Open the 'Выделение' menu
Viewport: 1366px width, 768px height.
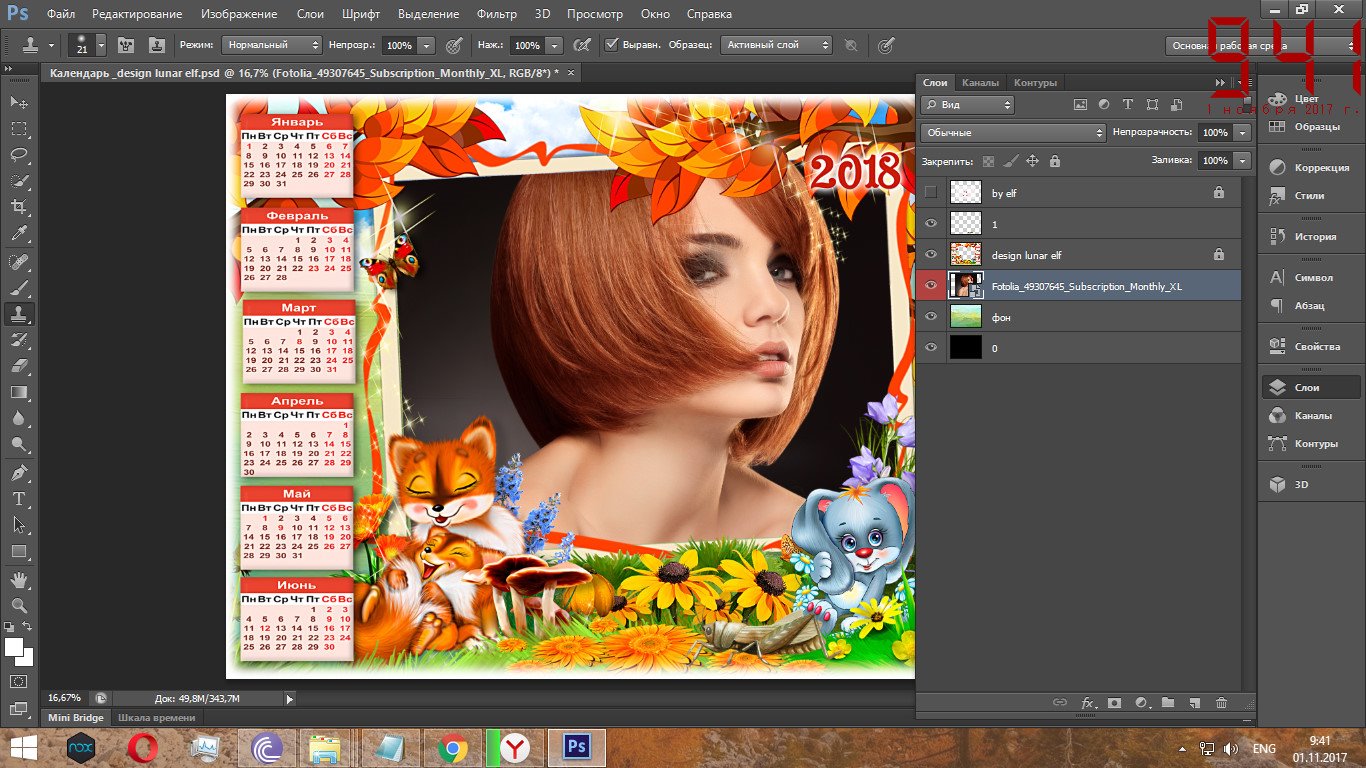428,14
